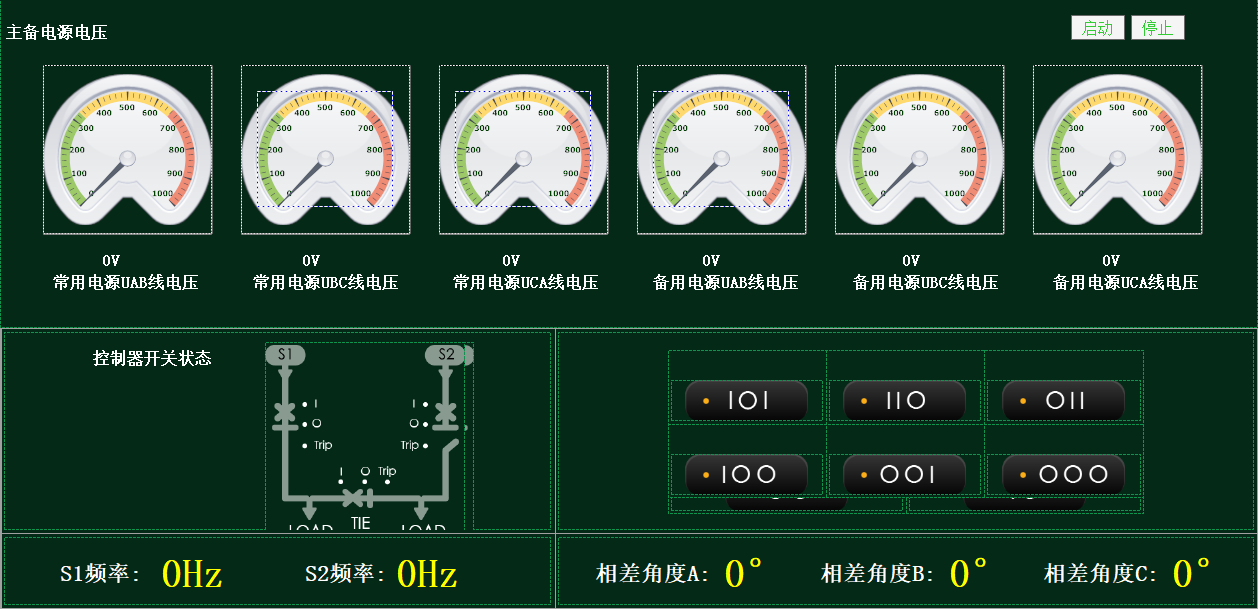This screenshot has width=1258, height=609.
Task: Select the IIO switch state button
Action: [904, 401]
